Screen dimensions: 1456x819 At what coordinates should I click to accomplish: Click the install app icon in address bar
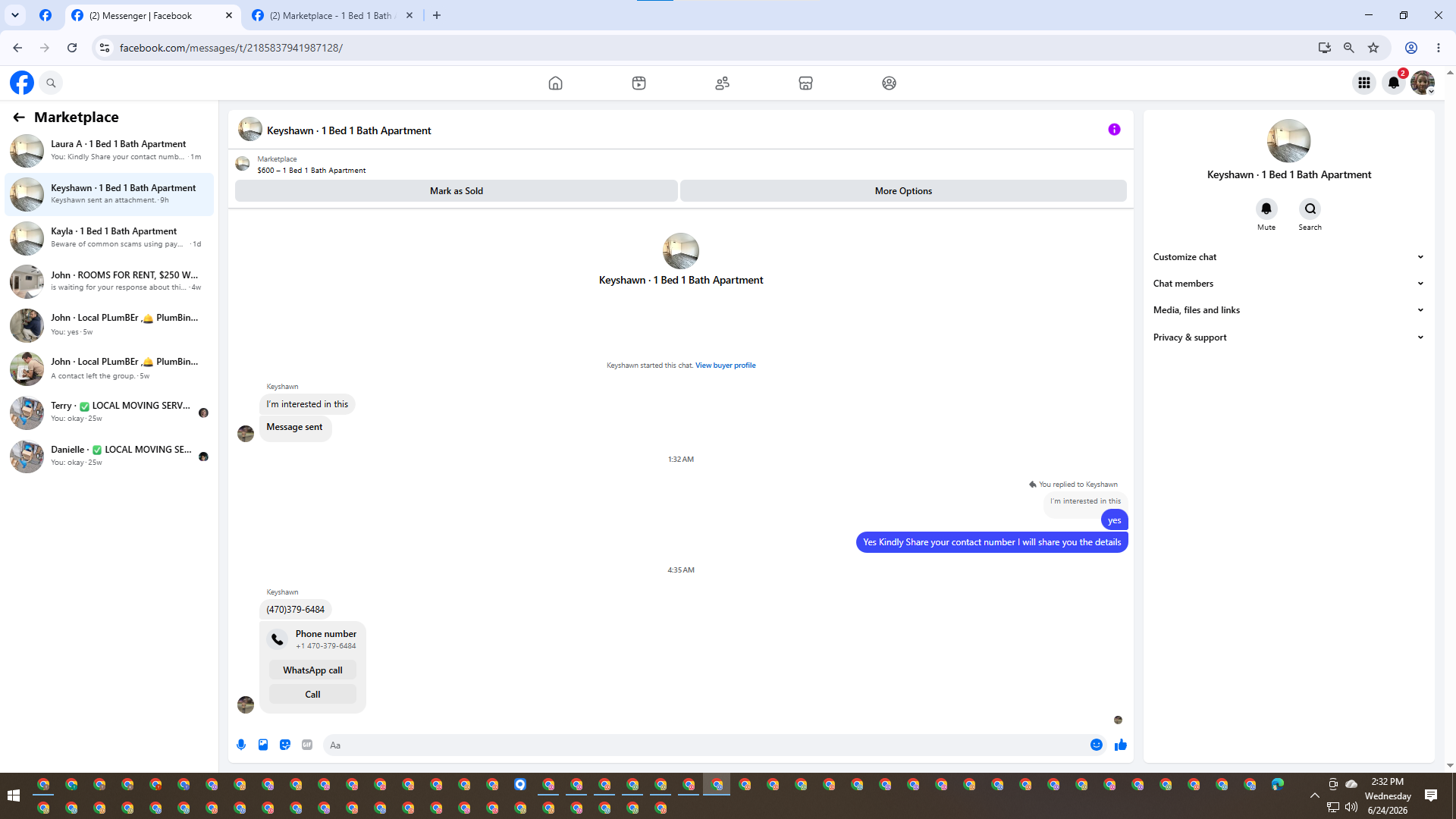click(x=1325, y=48)
